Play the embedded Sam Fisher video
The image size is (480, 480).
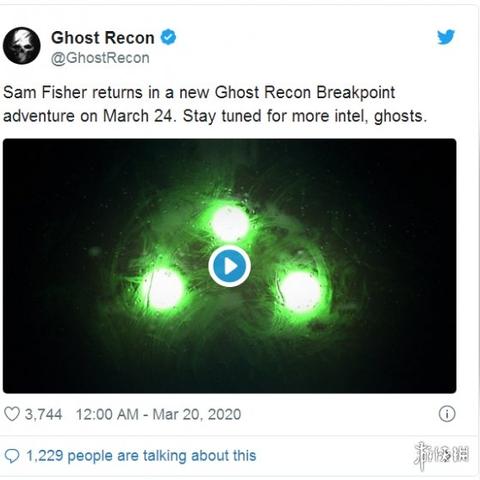coord(230,266)
